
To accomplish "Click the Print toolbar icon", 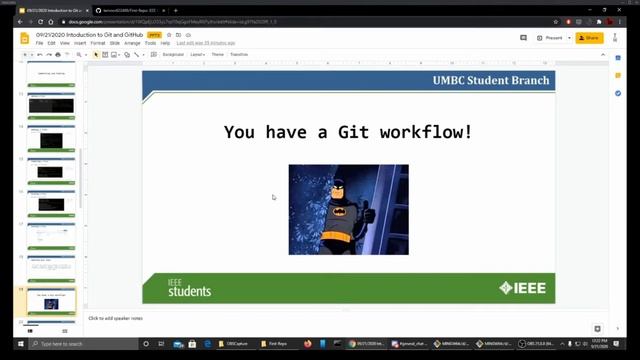I will click(x=58, y=55).
